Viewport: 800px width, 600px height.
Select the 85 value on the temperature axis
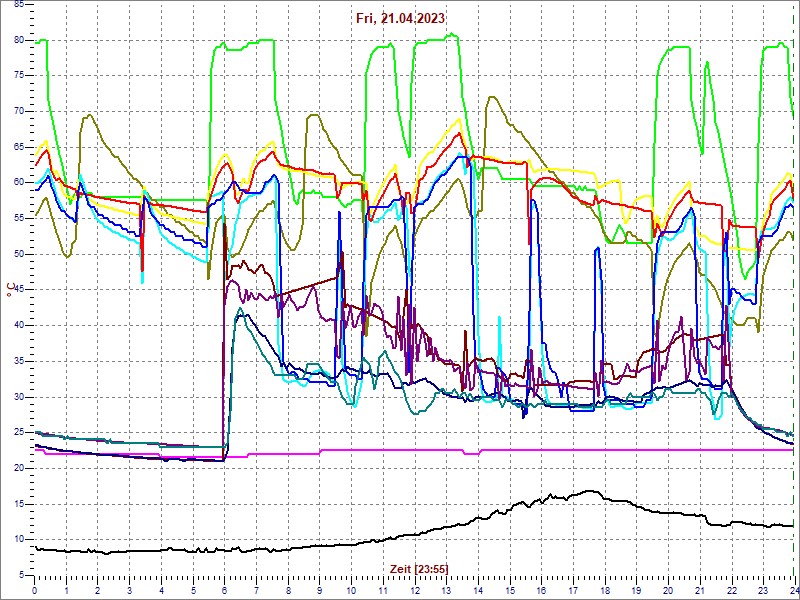pyautogui.click(x=18, y=5)
